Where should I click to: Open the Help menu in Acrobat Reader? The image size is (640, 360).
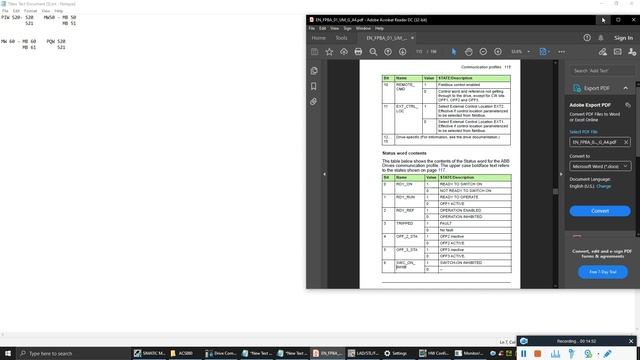pyautogui.click(x=379, y=28)
